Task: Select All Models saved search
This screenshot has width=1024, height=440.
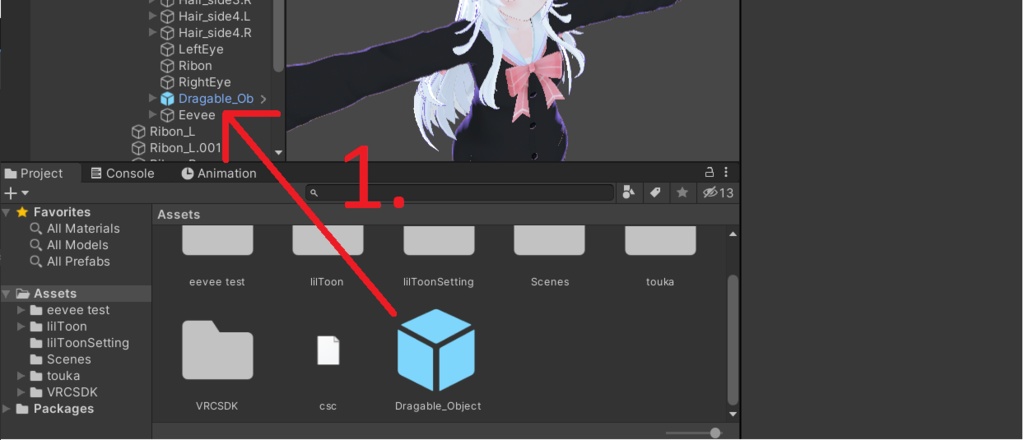Action: click(x=77, y=245)
